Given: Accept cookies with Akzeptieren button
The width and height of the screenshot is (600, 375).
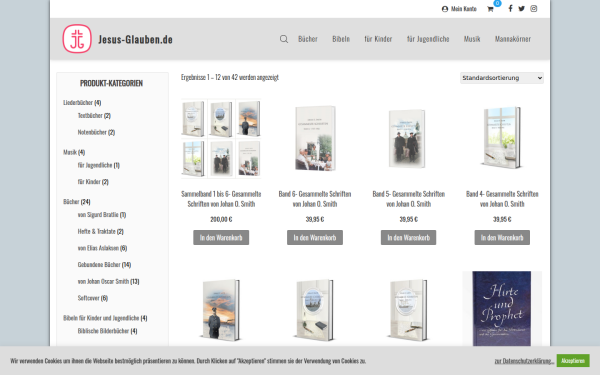Looking at the screenshot, I should (573, 360).
